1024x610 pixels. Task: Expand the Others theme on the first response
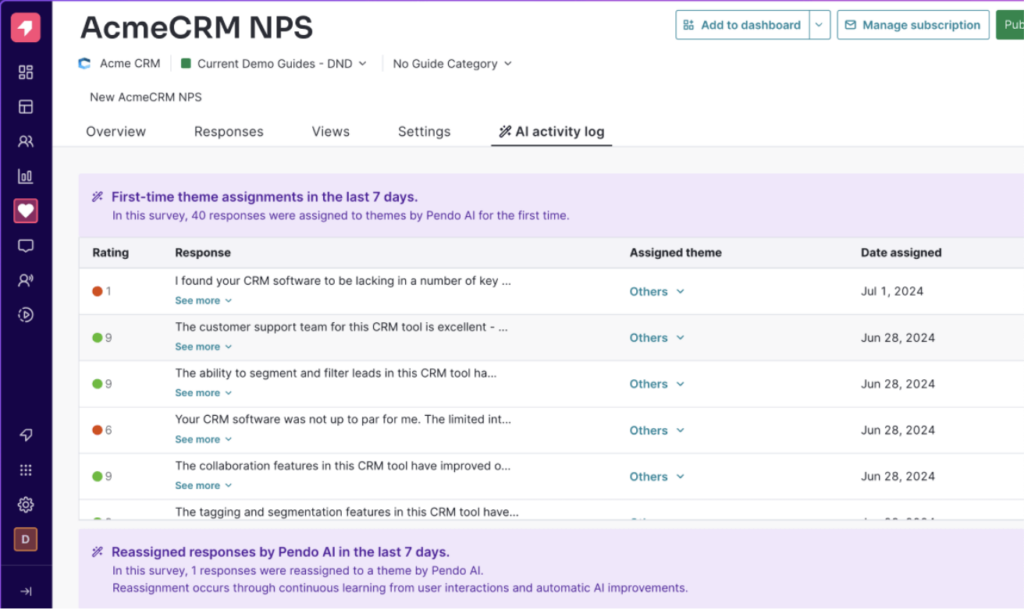[656, 291]
